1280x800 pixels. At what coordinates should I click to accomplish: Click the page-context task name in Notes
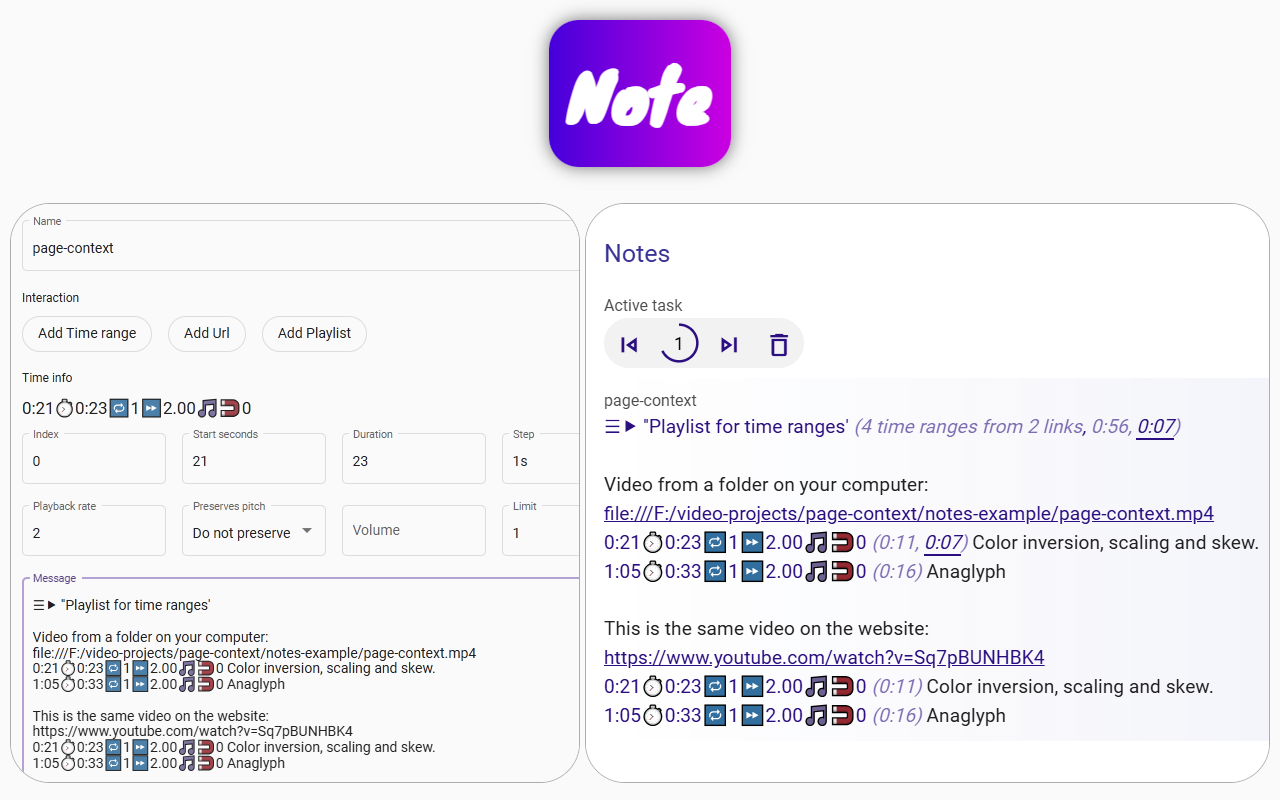tap(650, 400)
